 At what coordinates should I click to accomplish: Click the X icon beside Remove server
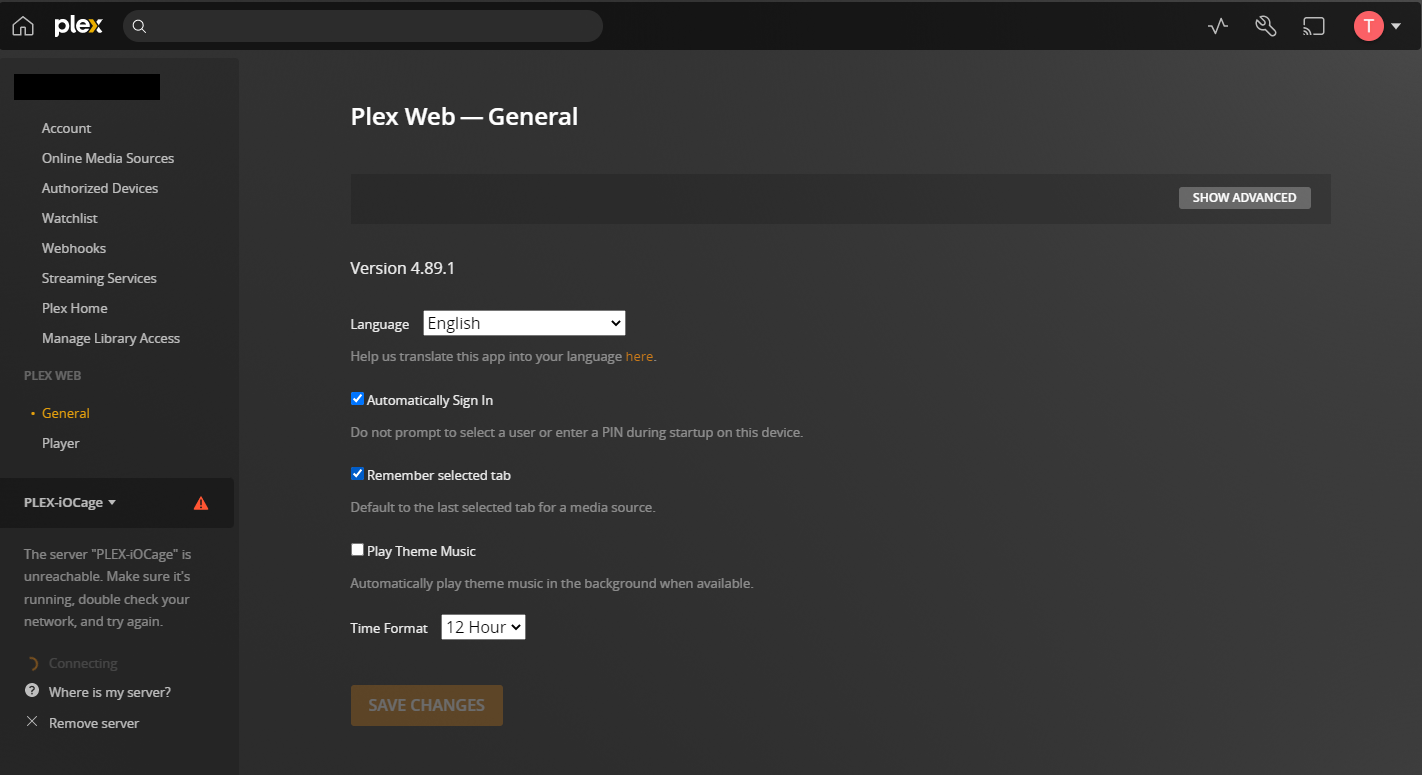32,721
